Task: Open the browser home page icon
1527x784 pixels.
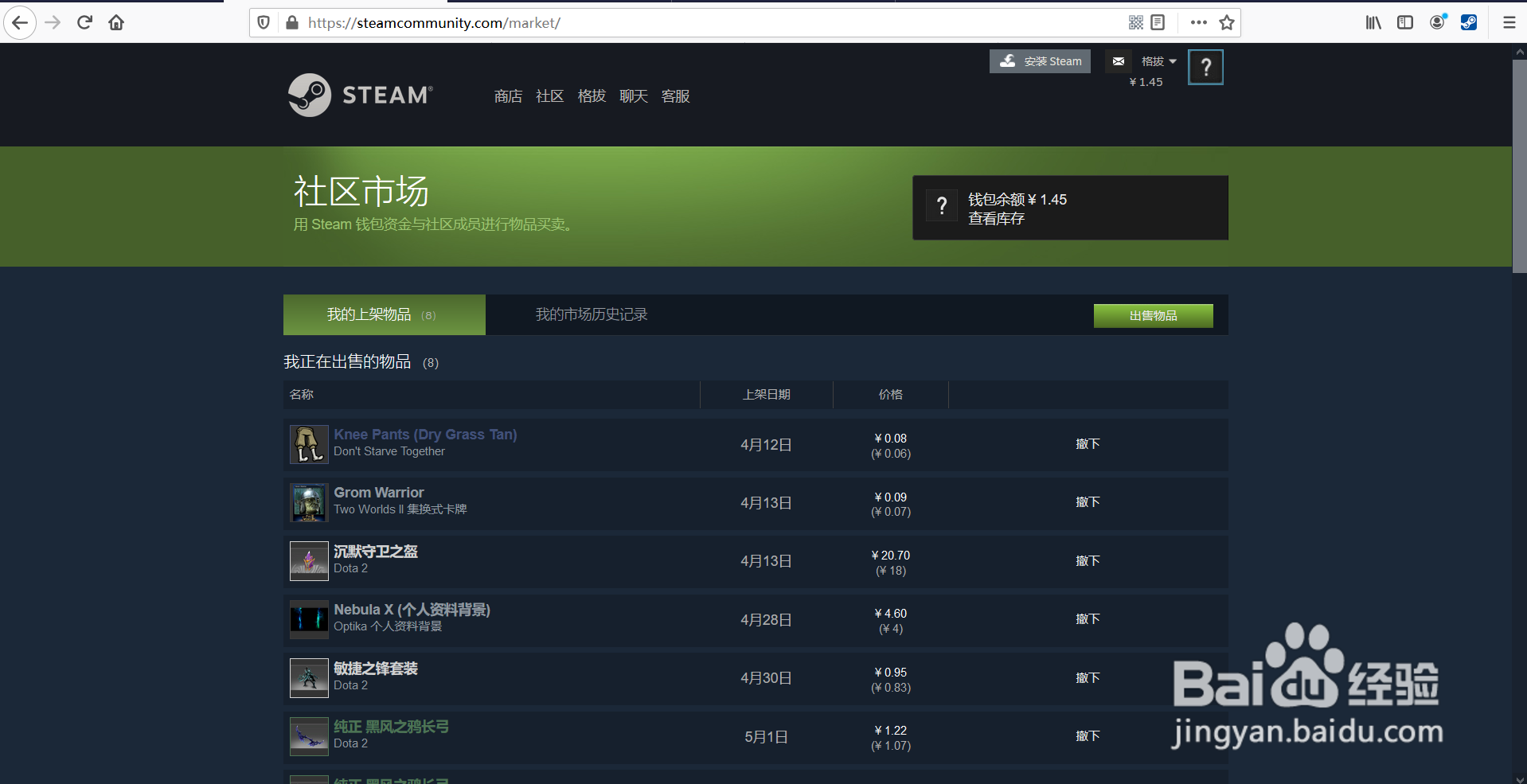Action: (116, 22)
